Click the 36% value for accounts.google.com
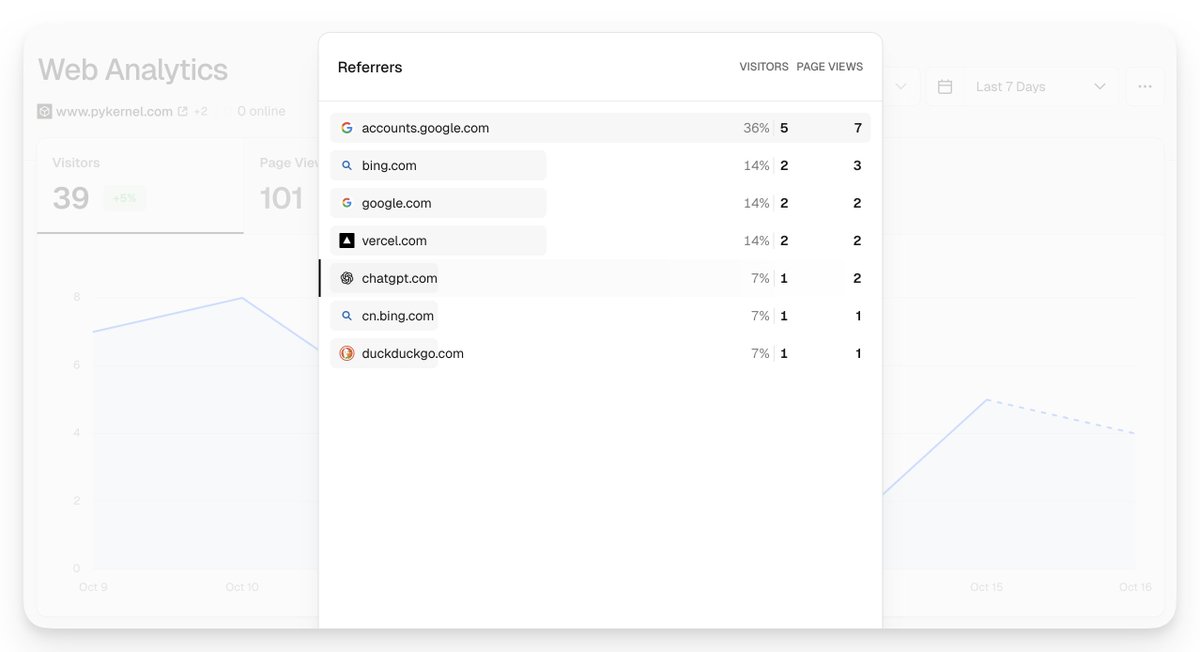1200x652 pixels. [x=756, y=128]
